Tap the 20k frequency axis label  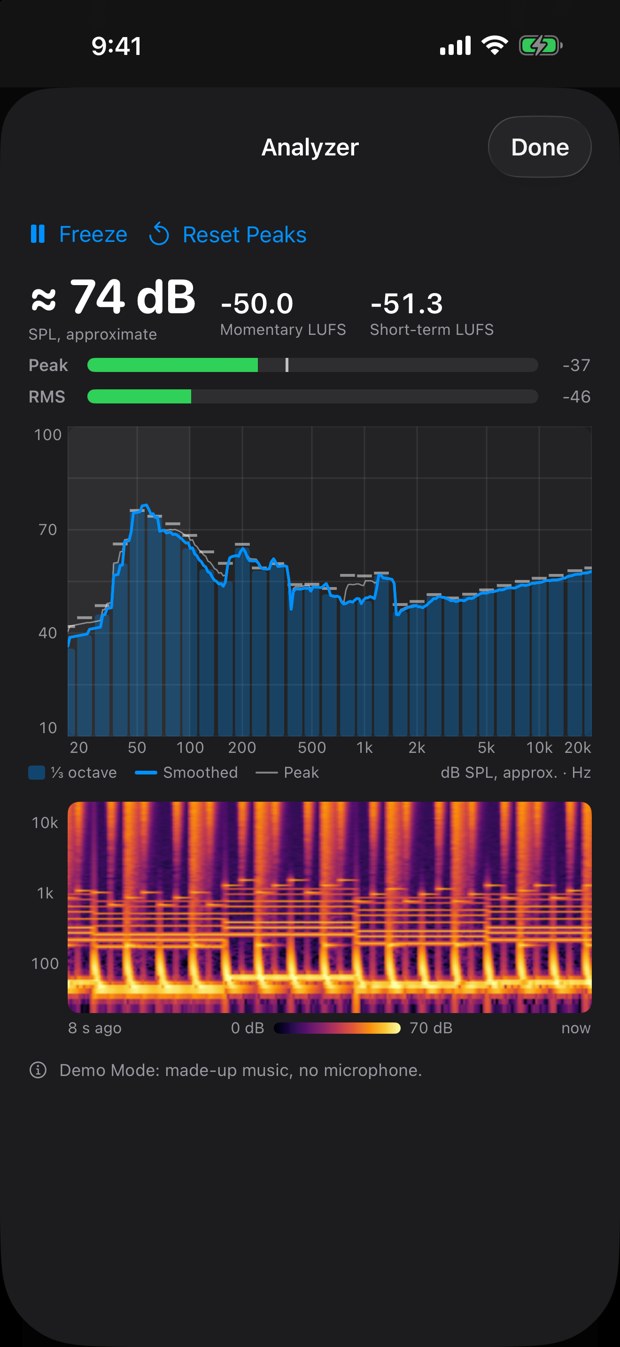[577, 747]
